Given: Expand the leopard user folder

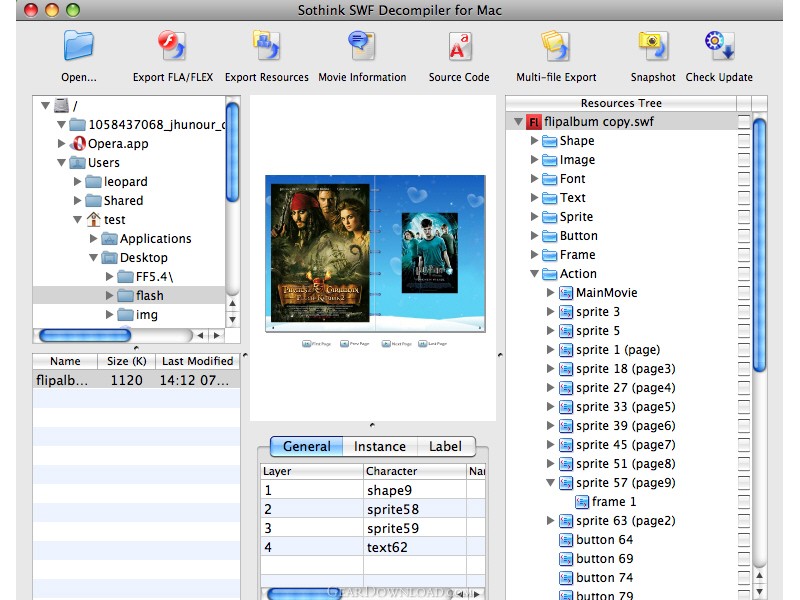Looking at the screenshot, I should coord(78,181).
